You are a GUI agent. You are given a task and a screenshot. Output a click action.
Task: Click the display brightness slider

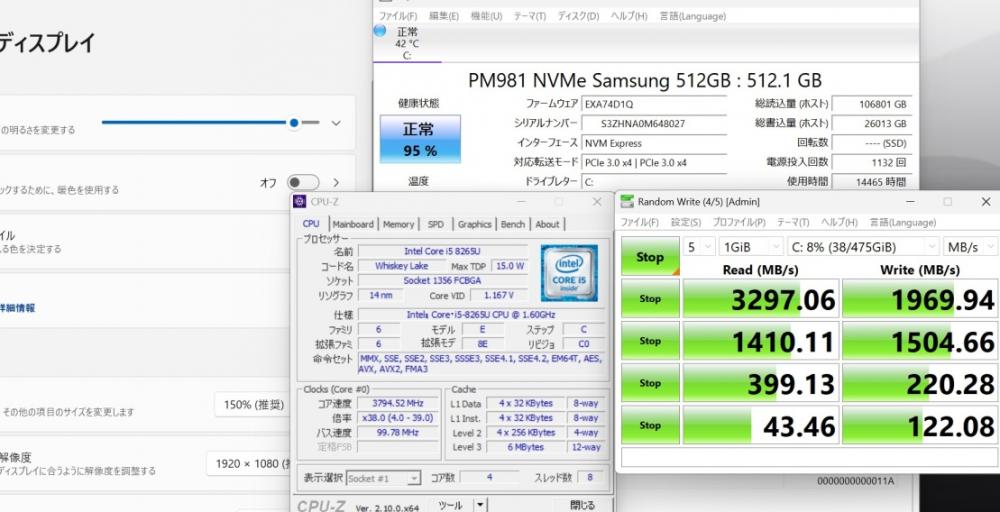click(210, 122)
